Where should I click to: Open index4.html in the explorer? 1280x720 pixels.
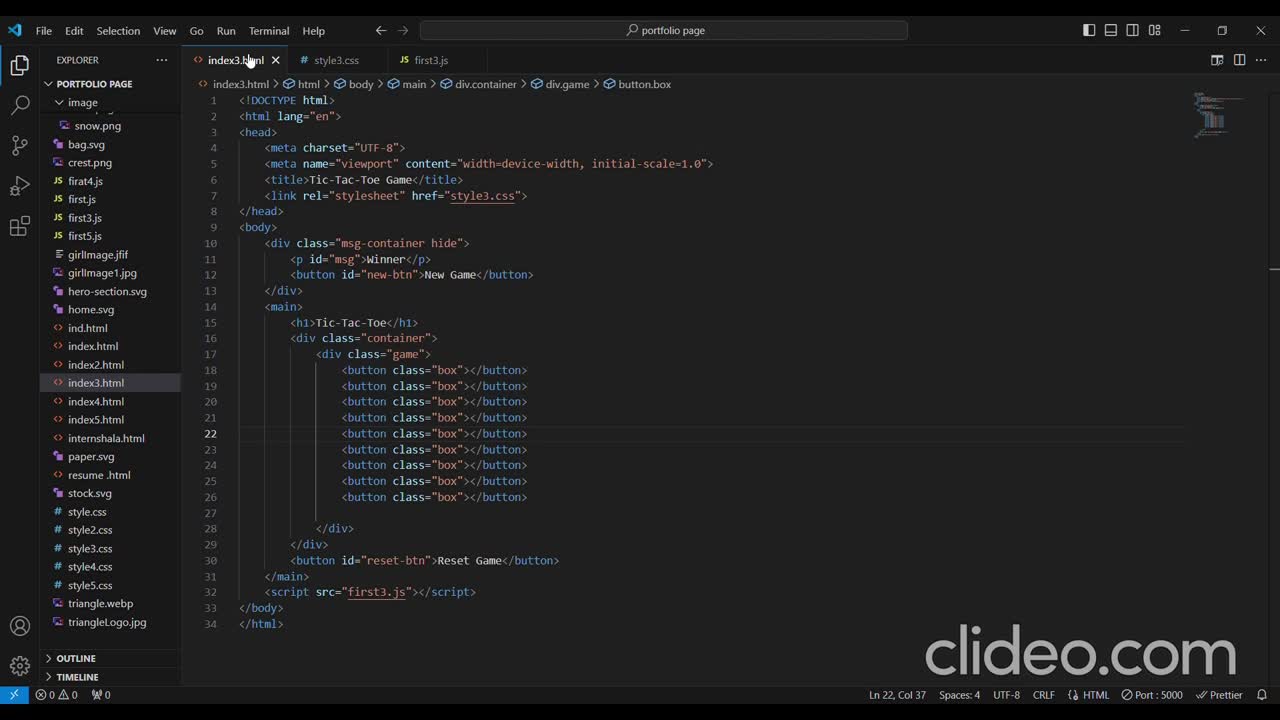[96, 402]
